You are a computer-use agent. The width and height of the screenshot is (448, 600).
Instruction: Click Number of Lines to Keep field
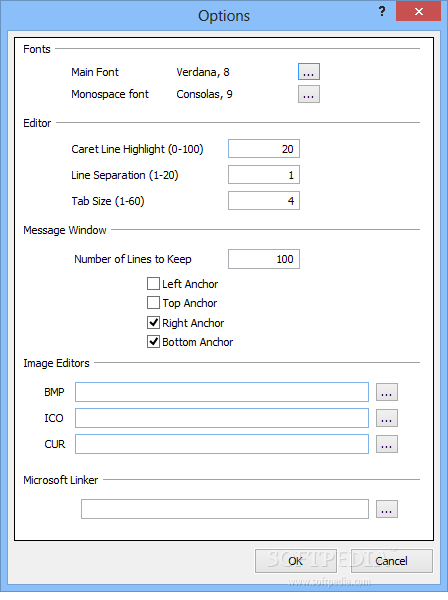pyautogui.click(x=264, y=259)
